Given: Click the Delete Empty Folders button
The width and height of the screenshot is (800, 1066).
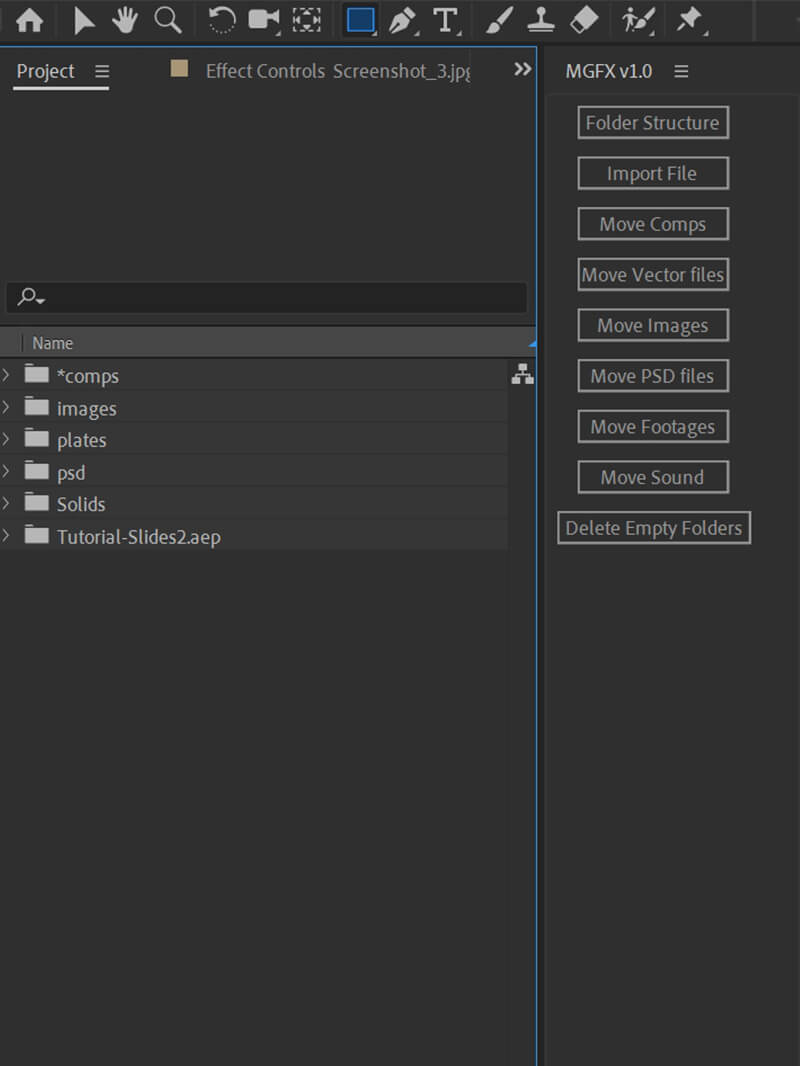Looking at the screenshot, I should click(653, 528).
